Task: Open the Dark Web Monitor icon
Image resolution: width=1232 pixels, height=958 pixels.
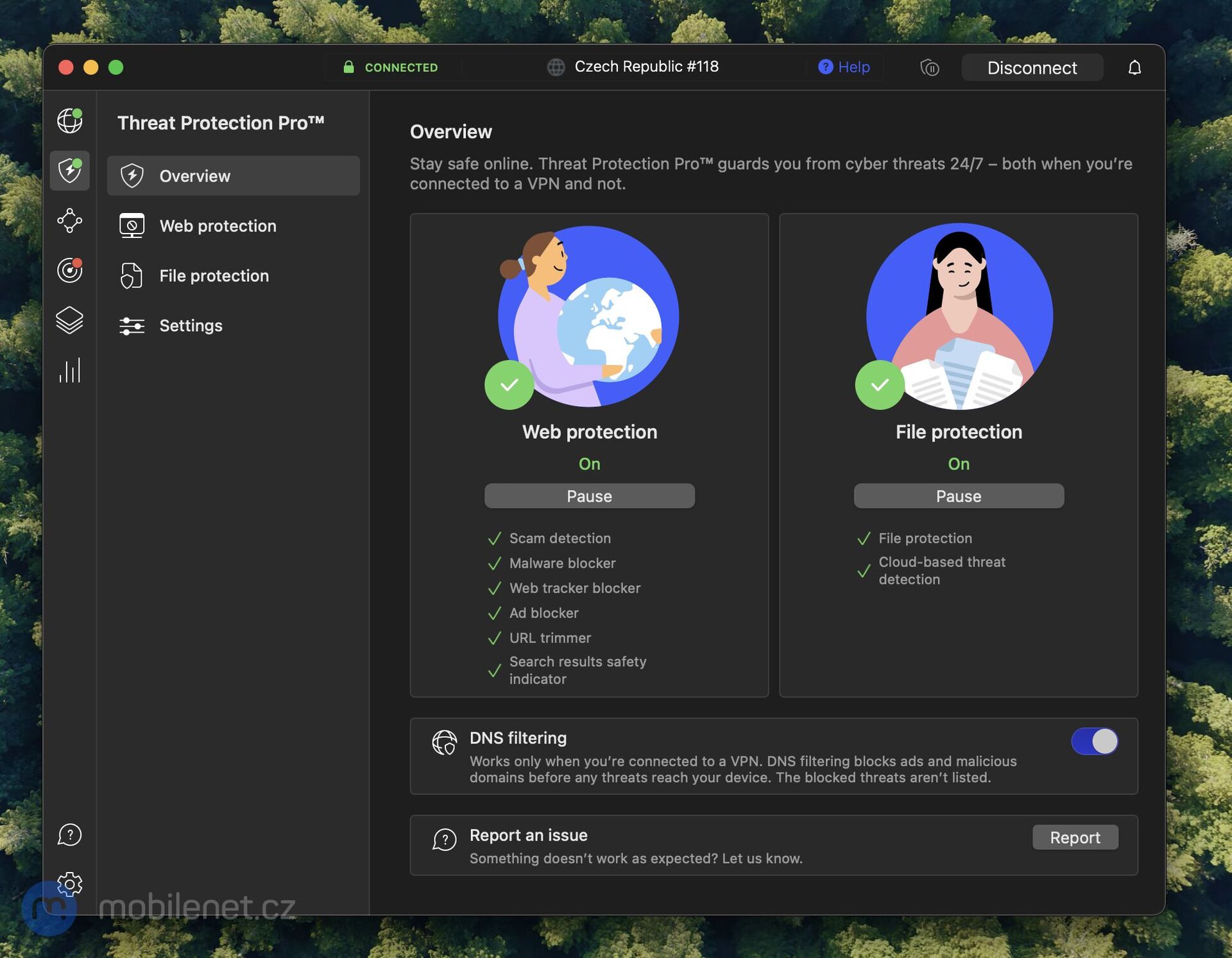Action: pyautogui.click(x=69, y=270)
